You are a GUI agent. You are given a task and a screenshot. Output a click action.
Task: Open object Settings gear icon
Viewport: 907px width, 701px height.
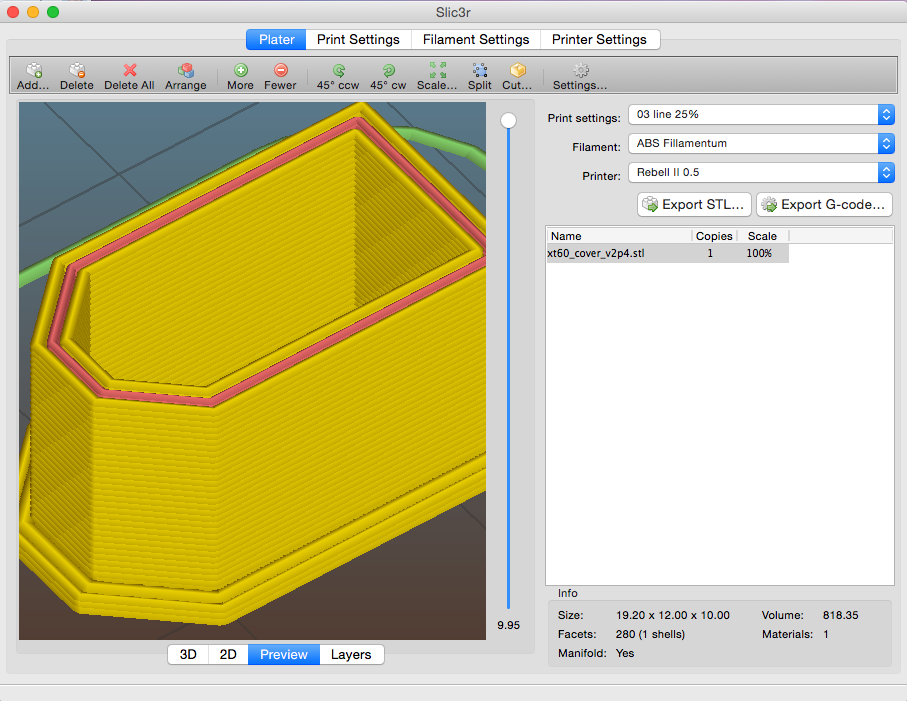pyautogui.click(x=580, y=71)
